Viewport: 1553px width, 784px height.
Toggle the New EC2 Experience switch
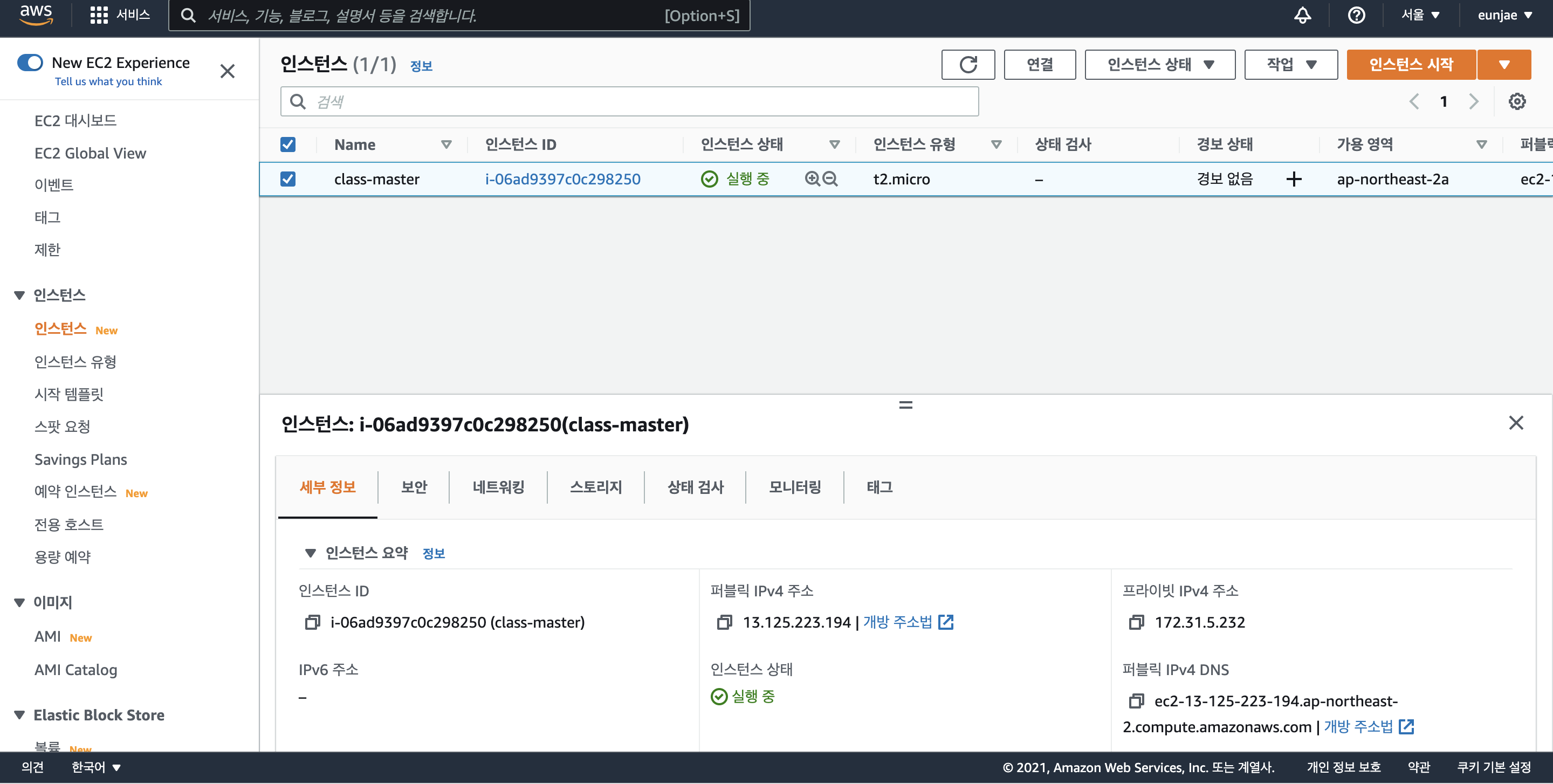(x=30, y=63)
